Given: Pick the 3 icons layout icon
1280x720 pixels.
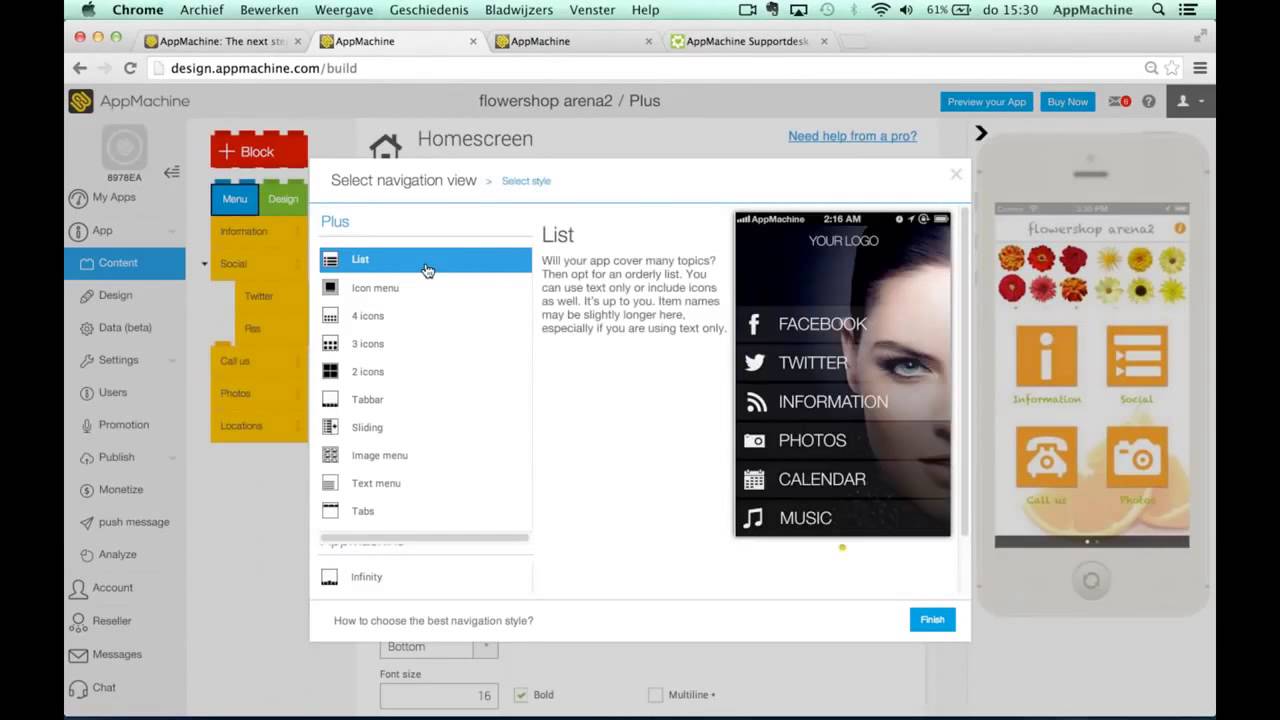Looking at the screenshot, I should 330,344.
